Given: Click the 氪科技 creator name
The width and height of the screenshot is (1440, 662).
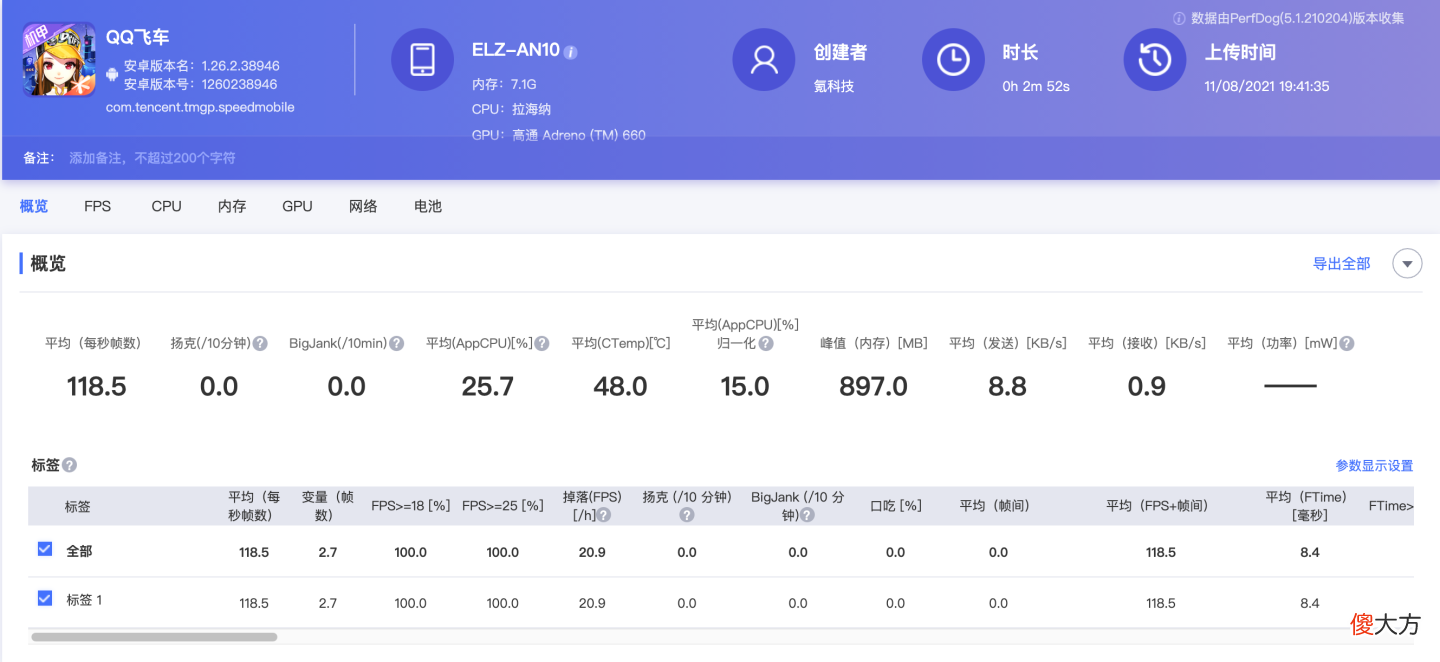Looking at the screenshot, I should tap(834, 87).
